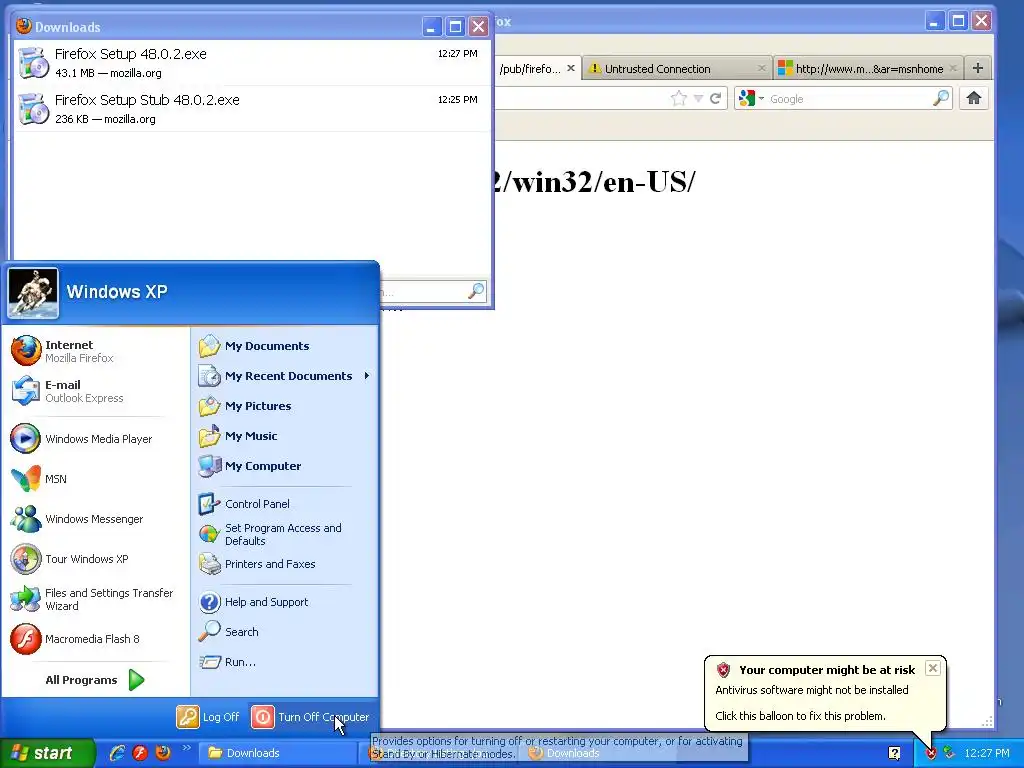Click the Start button
The image size is (1024, 768).
47,753
